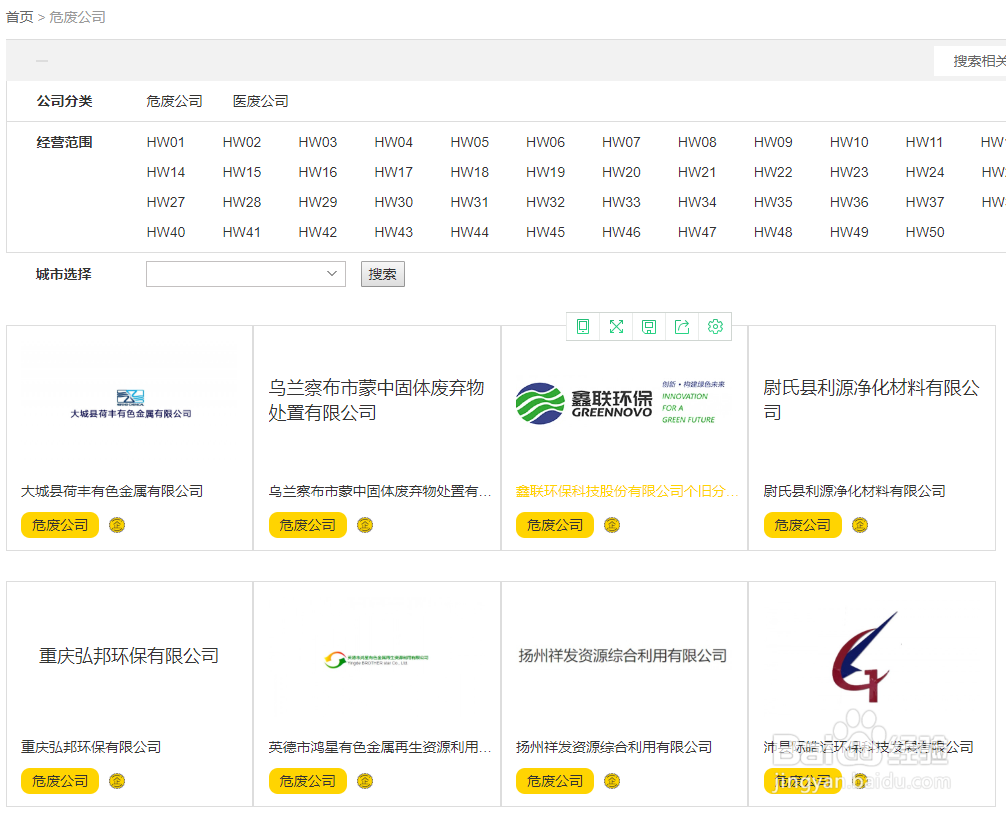Filter by HW50 business scope
Image resolution: width=1006 pixels, height=816 pixels.
[925, 233]
